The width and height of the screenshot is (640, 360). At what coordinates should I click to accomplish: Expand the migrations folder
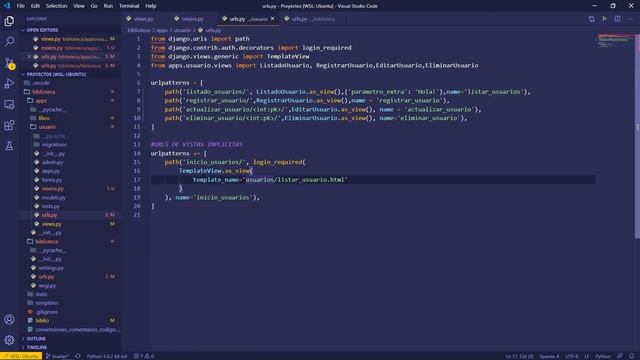(x=54, y=144)
